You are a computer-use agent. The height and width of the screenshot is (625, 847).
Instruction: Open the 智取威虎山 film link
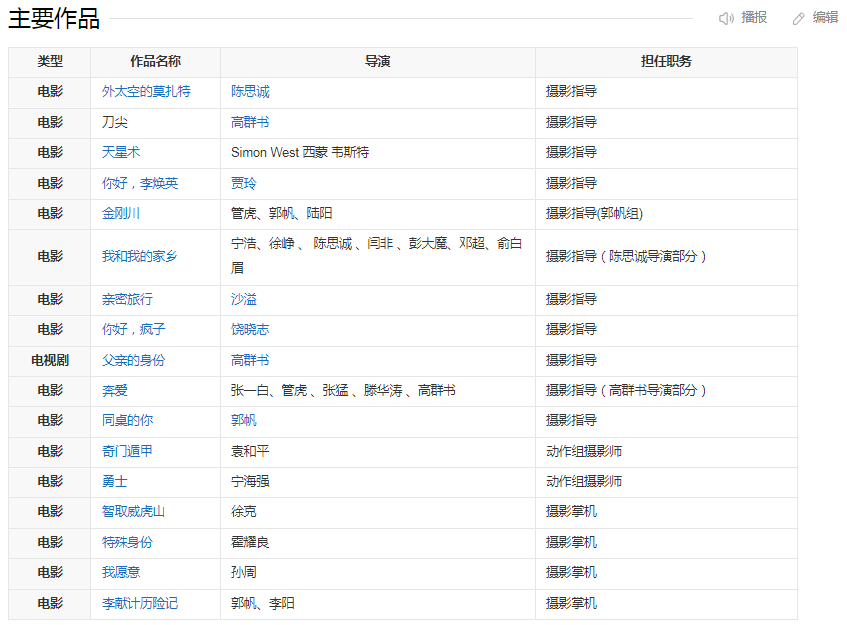[x=133, y=511]
